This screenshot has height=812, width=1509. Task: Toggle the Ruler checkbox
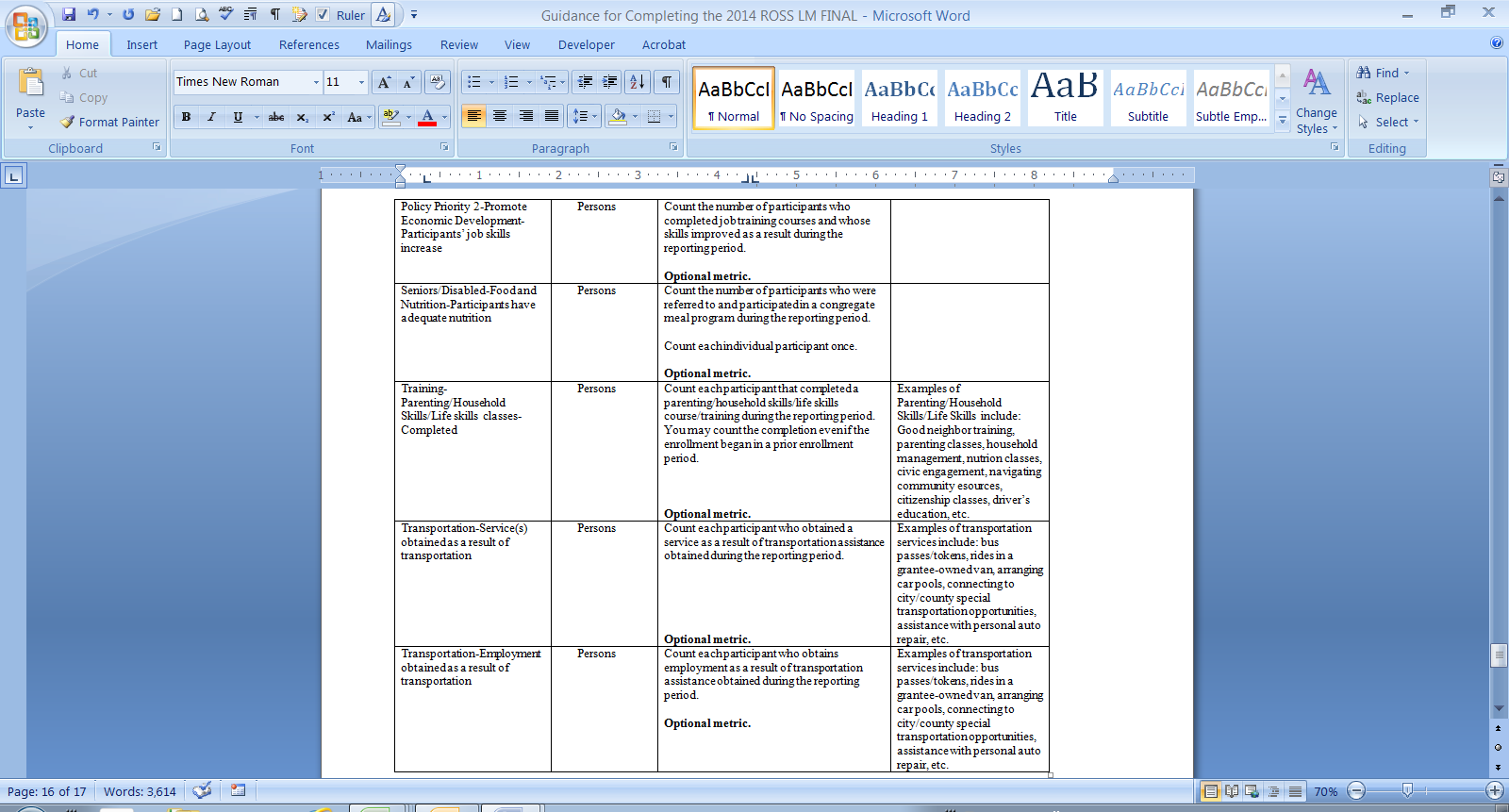323,15
